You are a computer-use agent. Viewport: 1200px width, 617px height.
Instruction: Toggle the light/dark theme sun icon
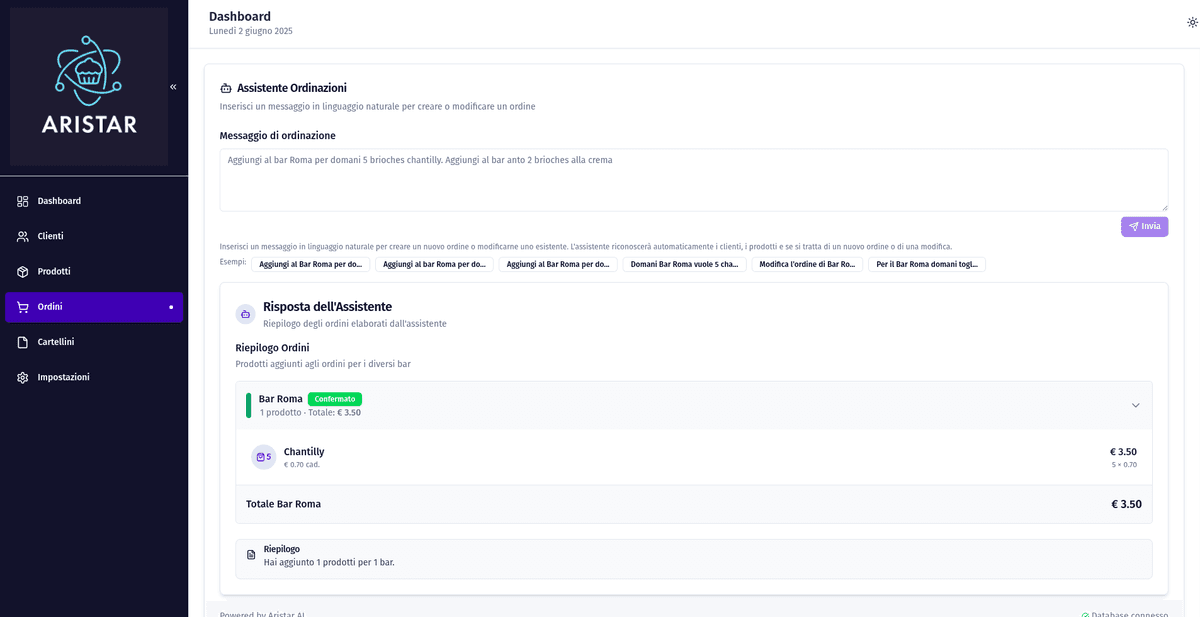tap(1192, 22)
